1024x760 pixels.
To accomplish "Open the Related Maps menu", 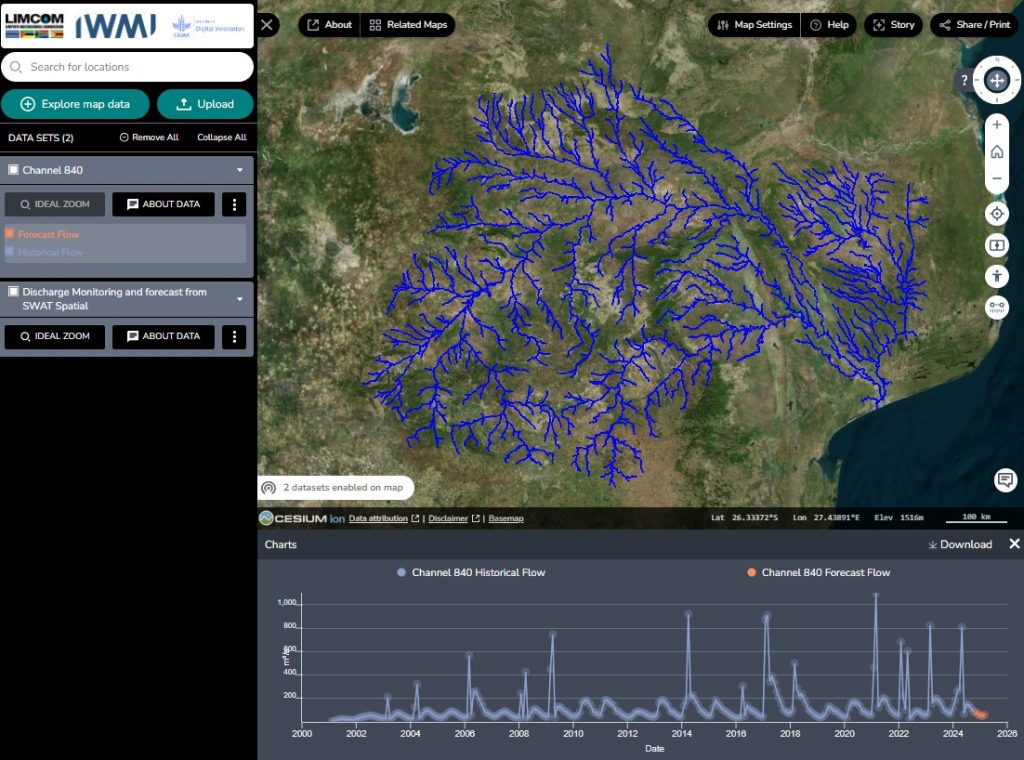I will click(407, 25).
